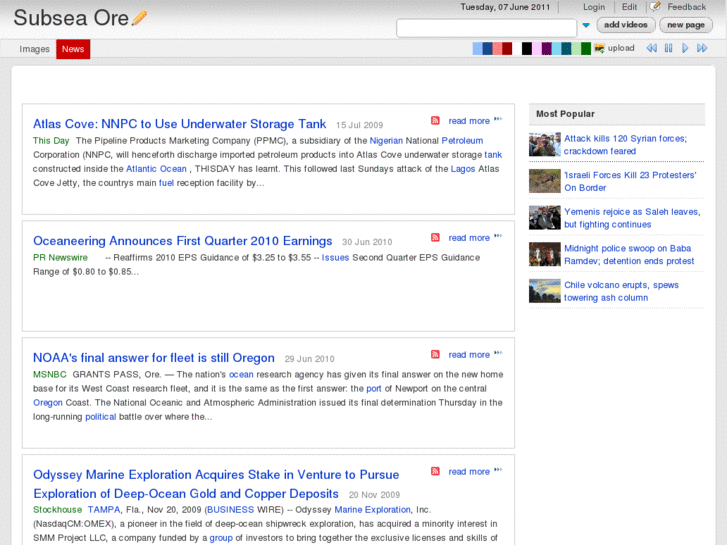Click the upload image icon

coord(599,48)
